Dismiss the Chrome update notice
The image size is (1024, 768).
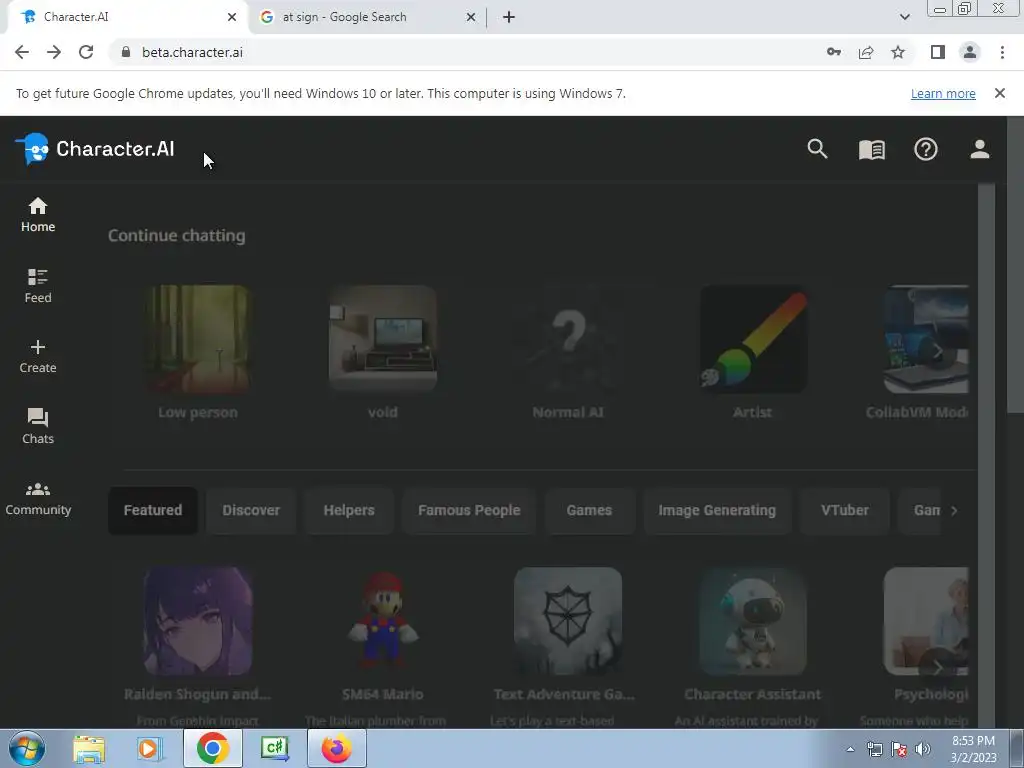pos(1000,93)
